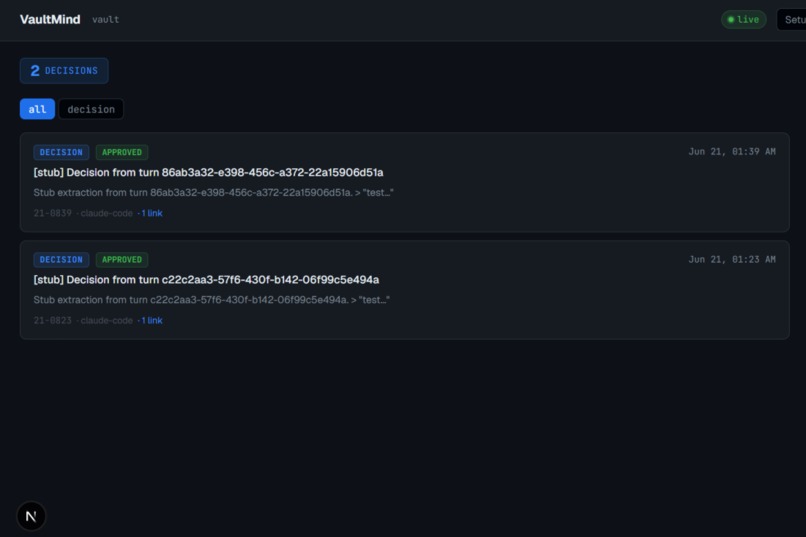The image size is (806, 537).
Task: Click the Jun 21, 01:39 AM timestamp
Action: coord(732,152)
